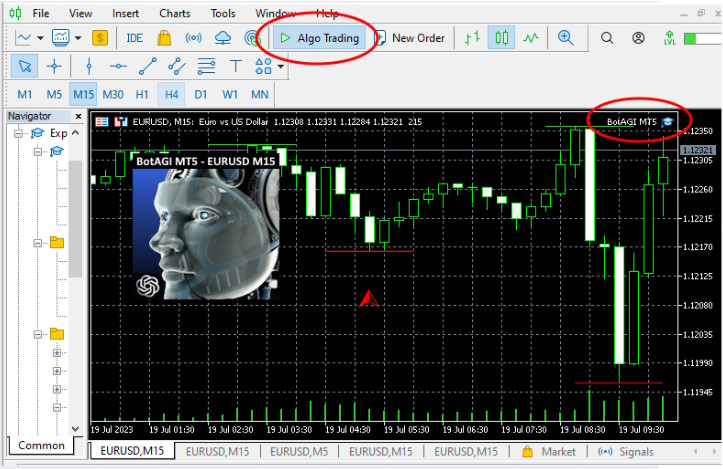Select the vertical line tool
Image resolution: width=723 pixels, height=469 pixels.
pyautogui.click(x=89, y=66)
